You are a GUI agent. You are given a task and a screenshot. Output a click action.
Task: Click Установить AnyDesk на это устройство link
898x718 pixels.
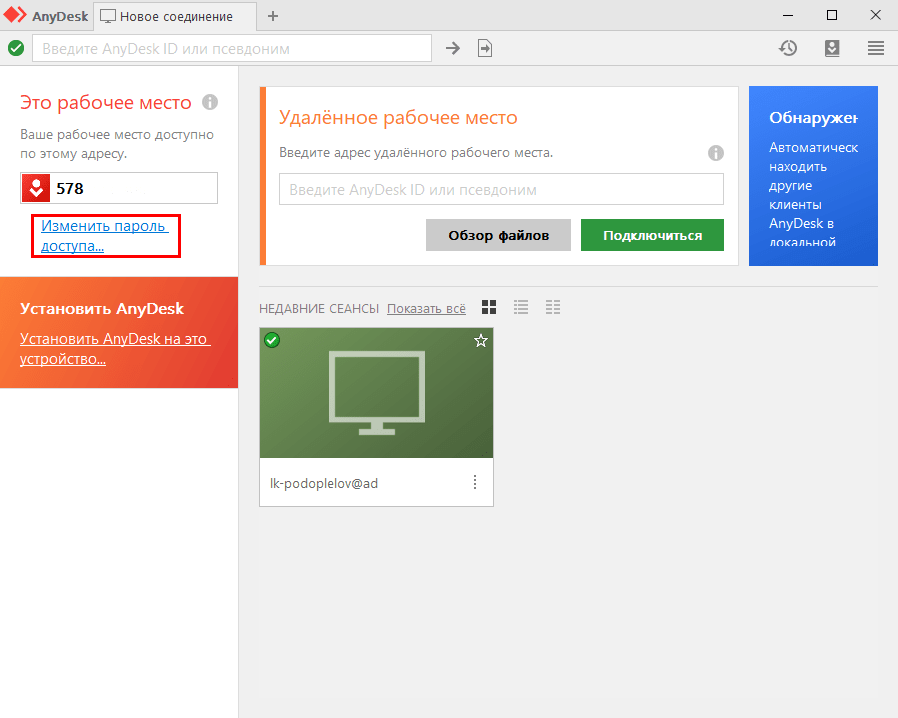coord(115,349)
